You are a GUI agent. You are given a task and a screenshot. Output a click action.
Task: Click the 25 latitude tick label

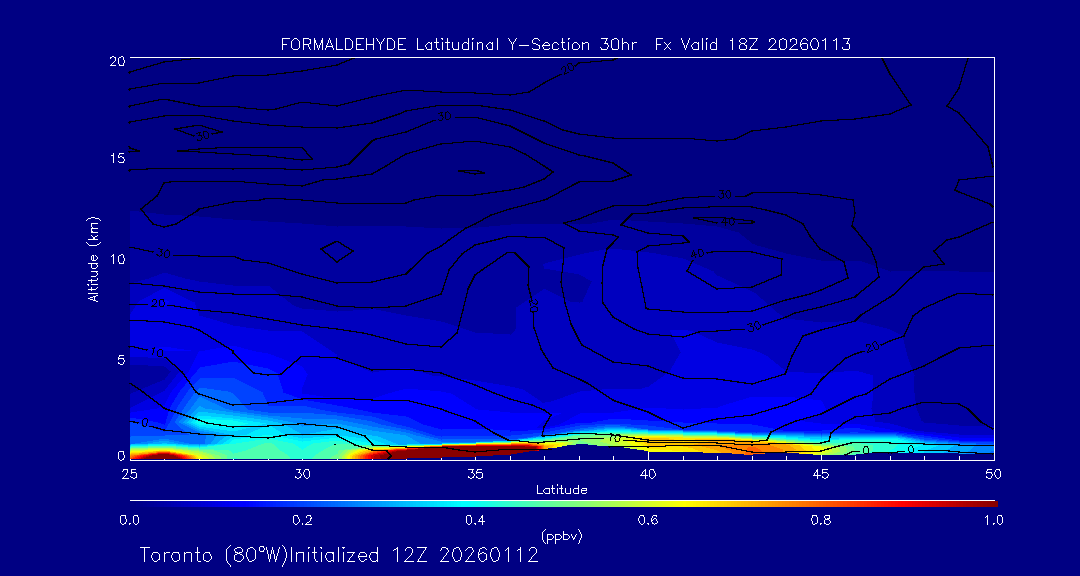(129, 473)
